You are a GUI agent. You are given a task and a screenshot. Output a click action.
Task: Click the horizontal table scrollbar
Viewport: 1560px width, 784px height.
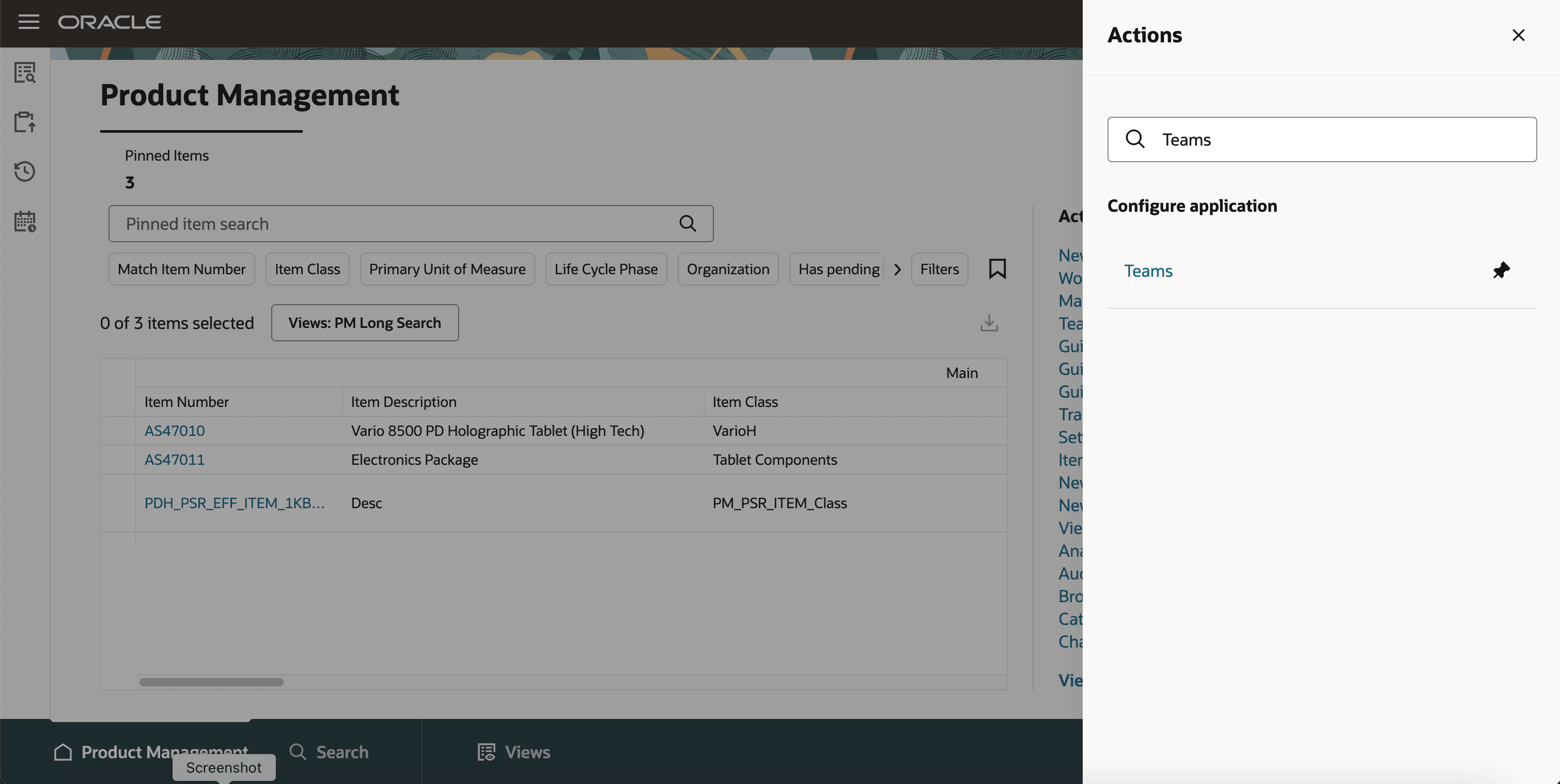click(211, 682)
